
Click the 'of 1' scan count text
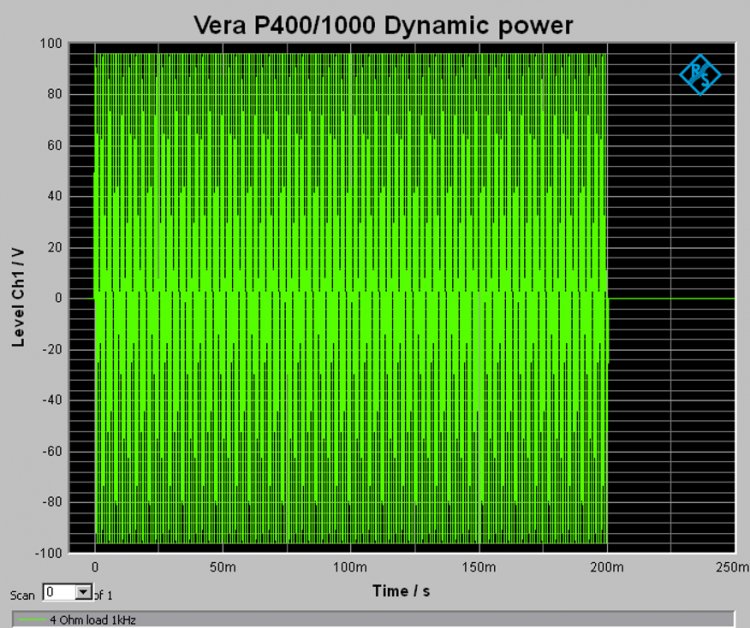pyautogui.click(x=103, y=595)
